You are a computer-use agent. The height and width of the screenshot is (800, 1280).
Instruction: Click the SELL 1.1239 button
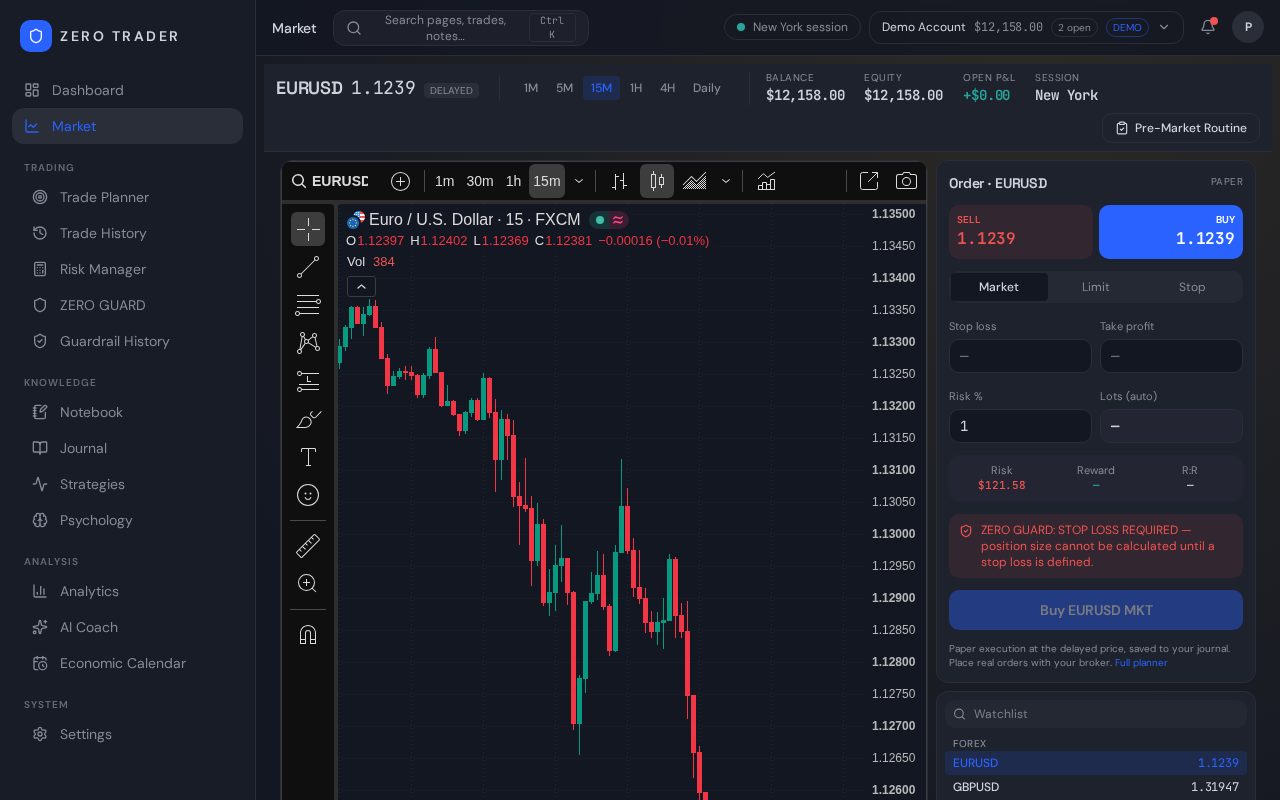click(x=1021, y=232)
